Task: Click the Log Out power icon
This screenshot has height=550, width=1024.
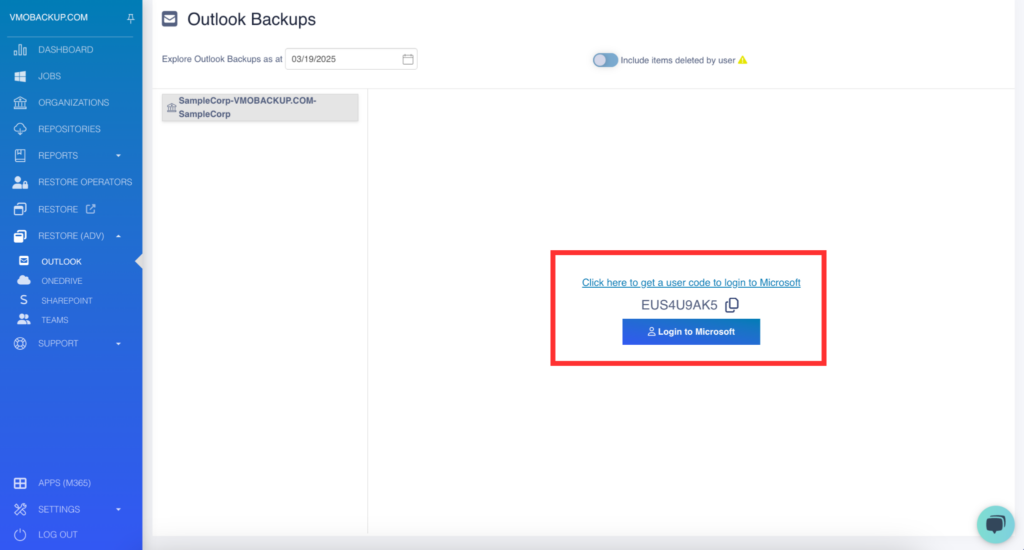Action: (20, 535)
